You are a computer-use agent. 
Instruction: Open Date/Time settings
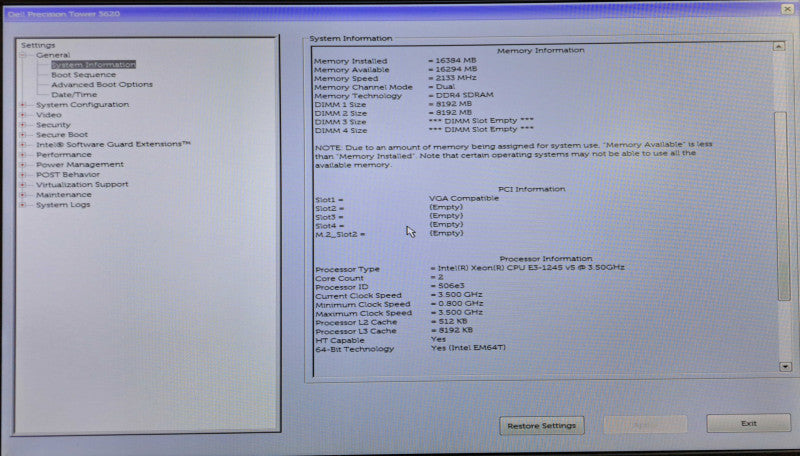coord(74,95)
